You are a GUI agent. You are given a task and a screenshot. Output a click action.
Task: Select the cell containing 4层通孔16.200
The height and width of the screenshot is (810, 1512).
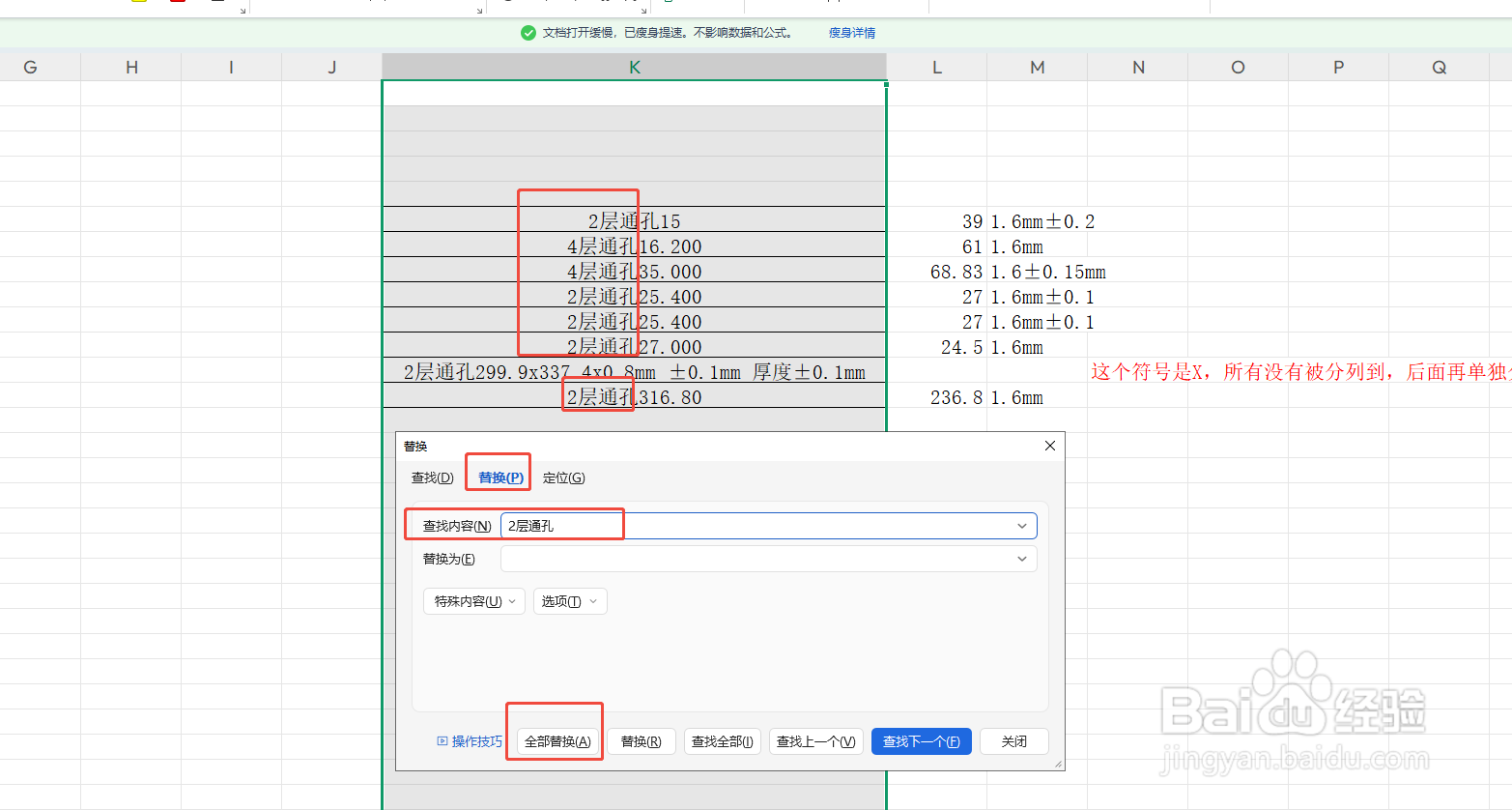click(x=635, y=246)
